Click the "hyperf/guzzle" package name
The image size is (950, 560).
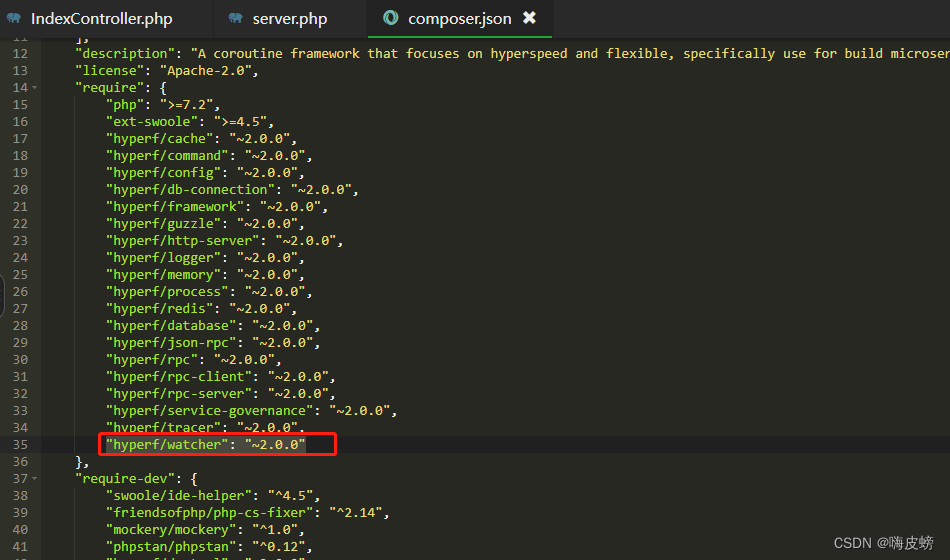point(164,224)
